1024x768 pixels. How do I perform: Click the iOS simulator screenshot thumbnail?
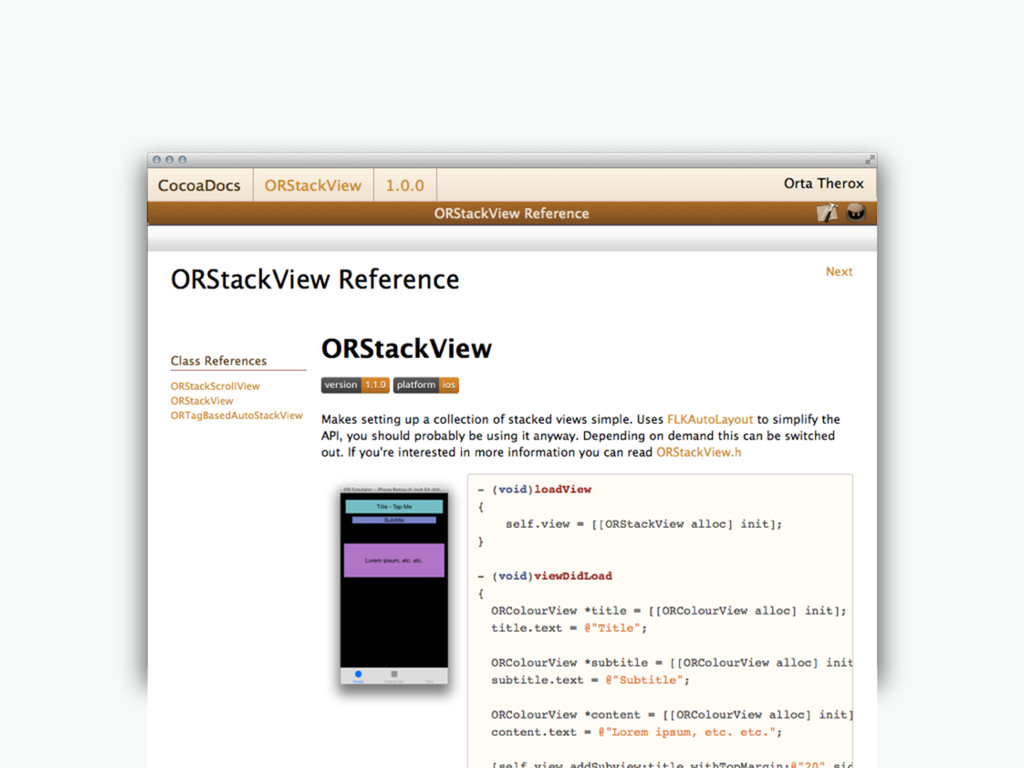click(x=394, y=586)
